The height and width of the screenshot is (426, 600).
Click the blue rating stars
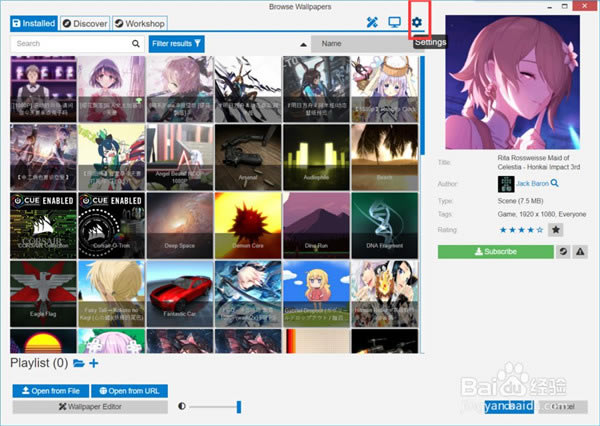point(521,230)
